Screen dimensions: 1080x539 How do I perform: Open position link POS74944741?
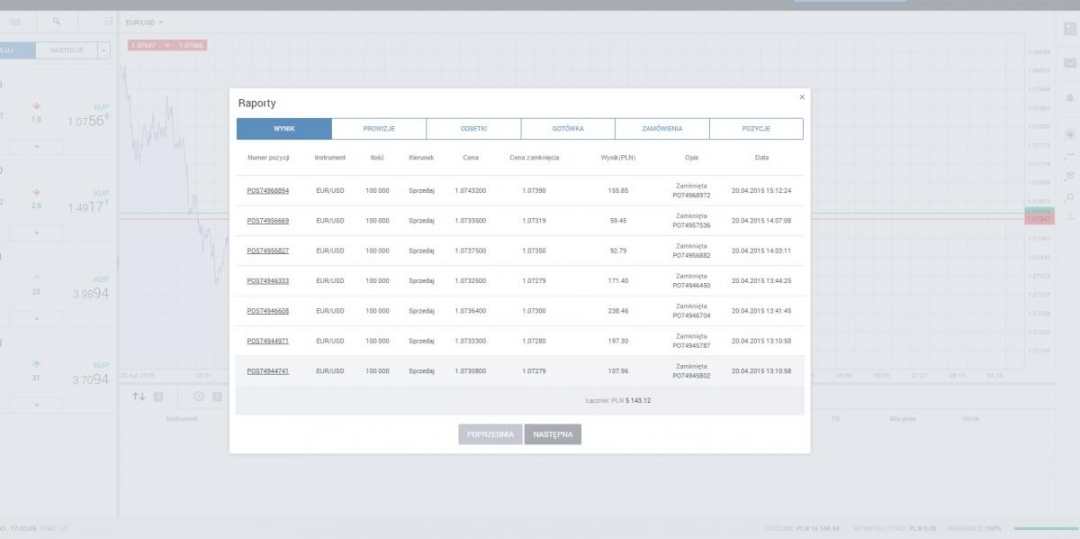click(267, 371)
